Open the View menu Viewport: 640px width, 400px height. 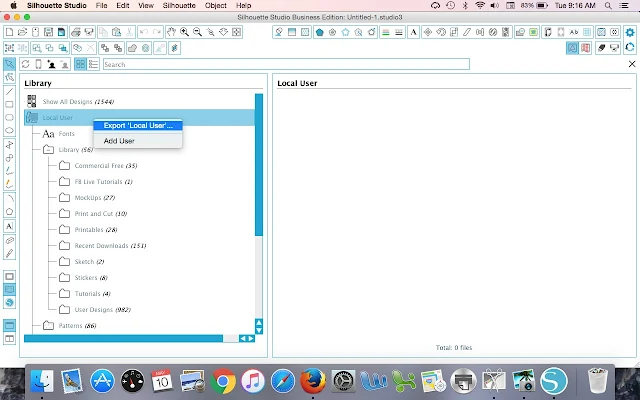click(x=146, y=5)
